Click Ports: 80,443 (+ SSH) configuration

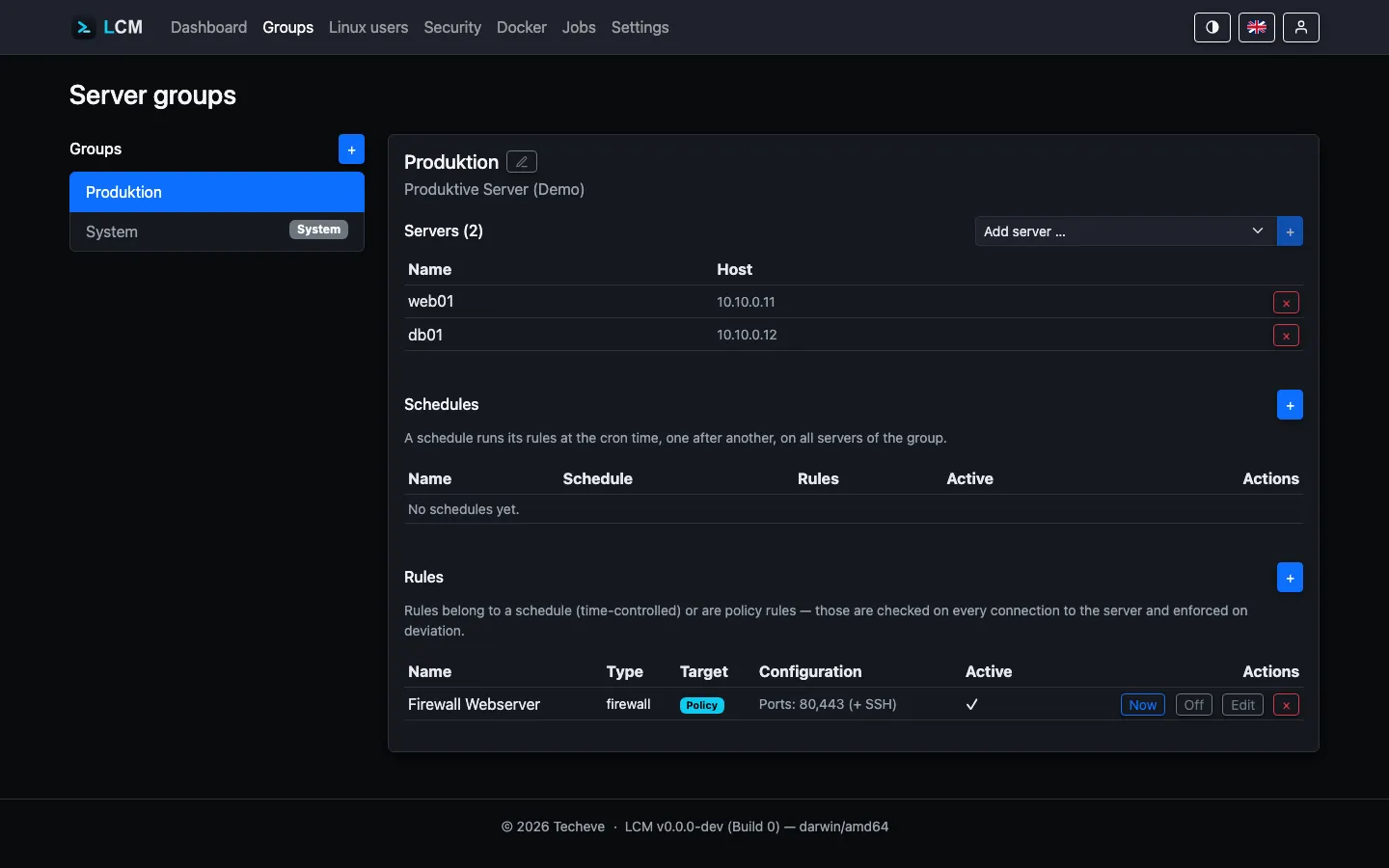coord(828,704)
